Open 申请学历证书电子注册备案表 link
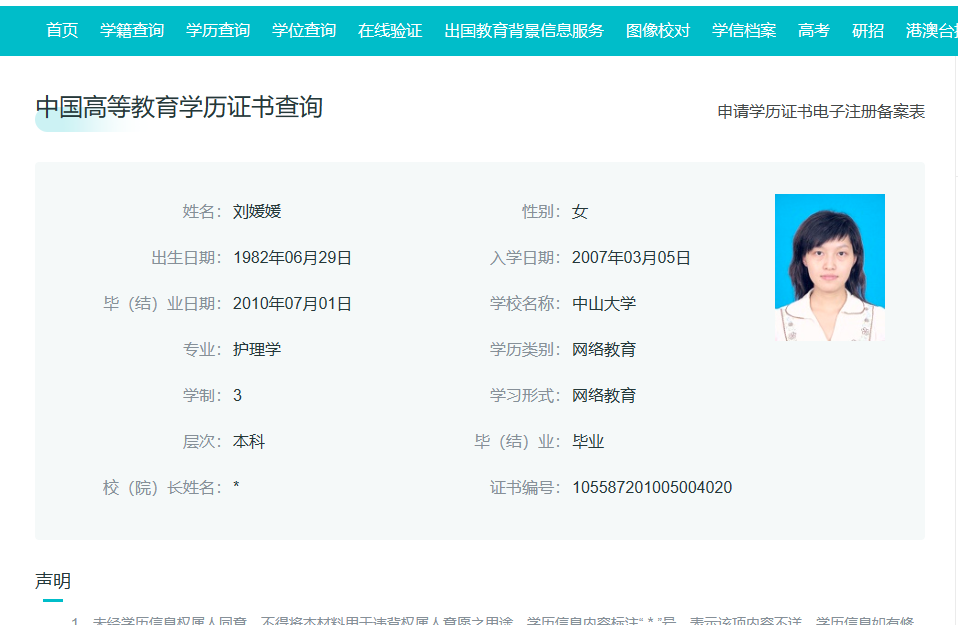Screen dimensions: 958x625 click(x=821, y=112)
